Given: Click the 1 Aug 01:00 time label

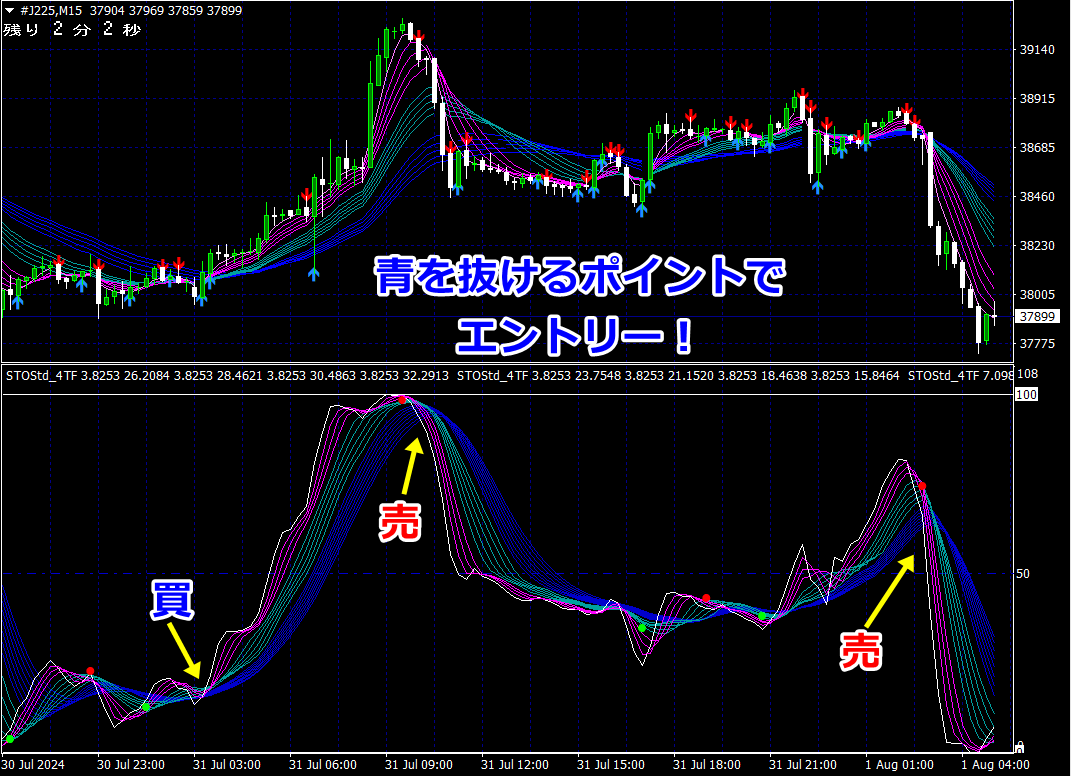Looking at the screenshot, I should [x=899, y=764].
